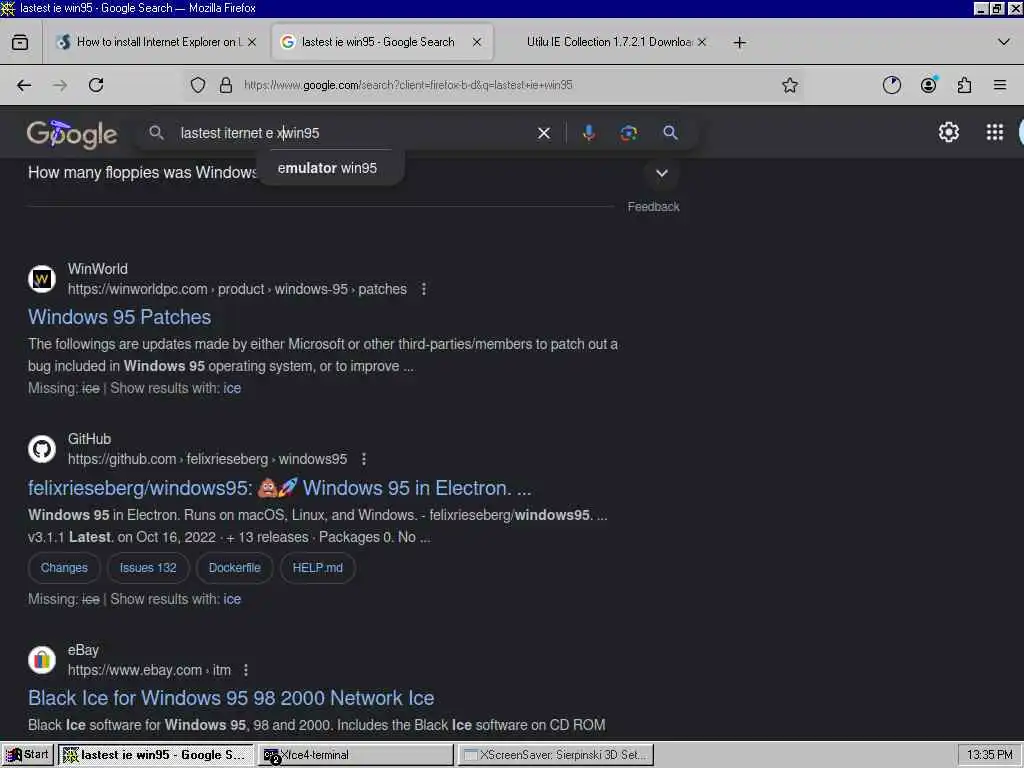Click the taskbar clock showing 13:35 PM
1024x768 pixels.
pos(989,755)
